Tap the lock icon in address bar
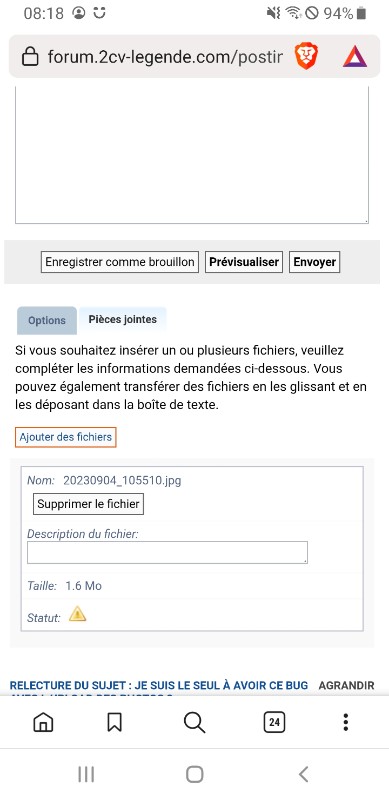389x800 pixels. (30, 57)
